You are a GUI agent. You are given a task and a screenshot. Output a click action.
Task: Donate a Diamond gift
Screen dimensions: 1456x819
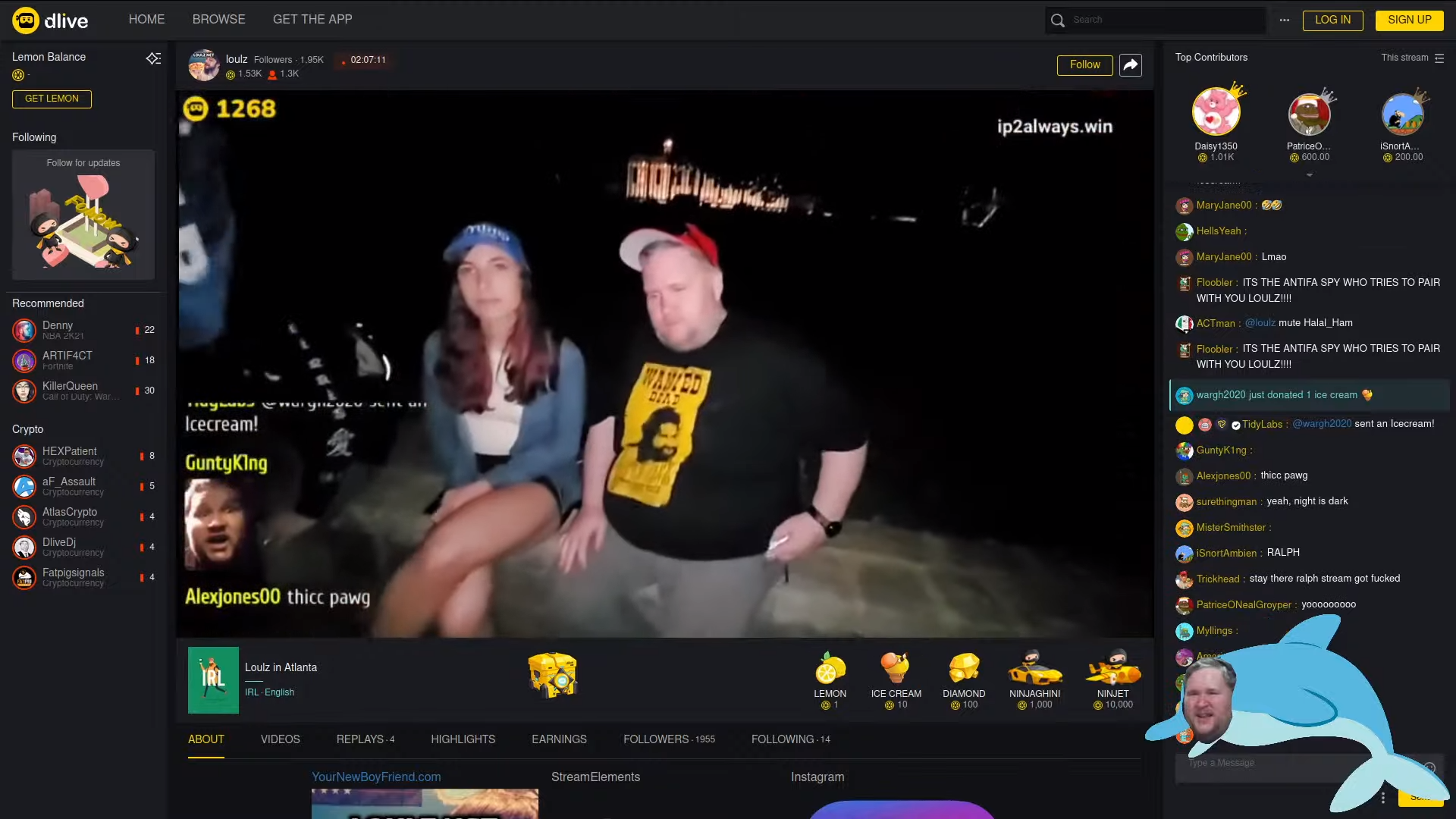[x=964, y=680]
